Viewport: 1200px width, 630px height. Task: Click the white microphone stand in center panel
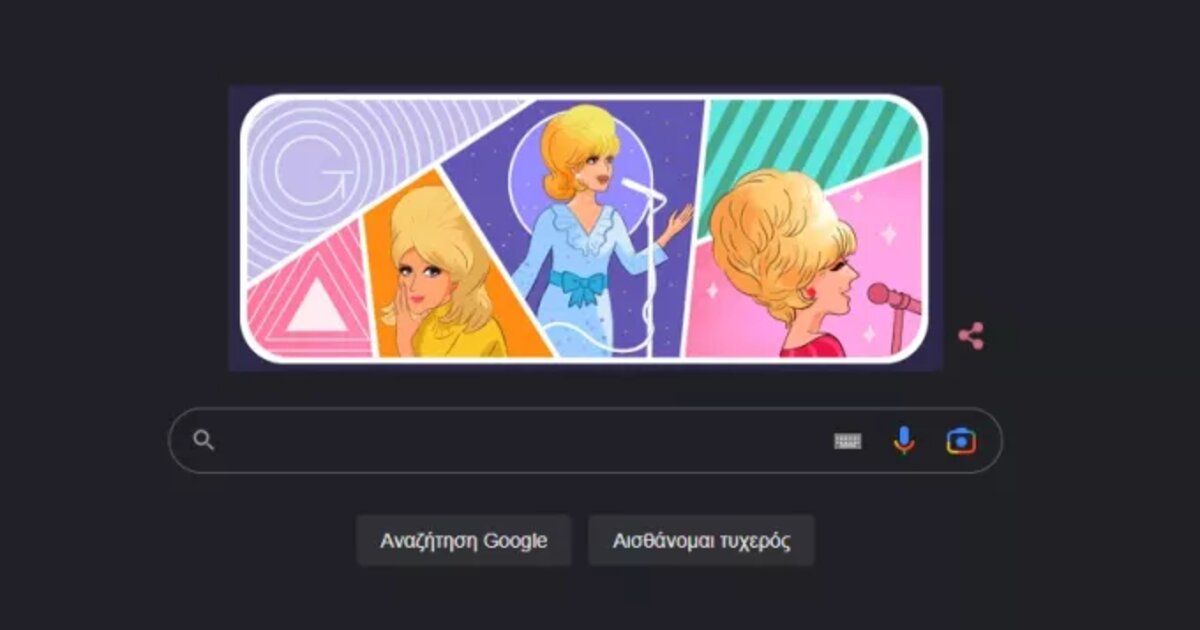652,258
